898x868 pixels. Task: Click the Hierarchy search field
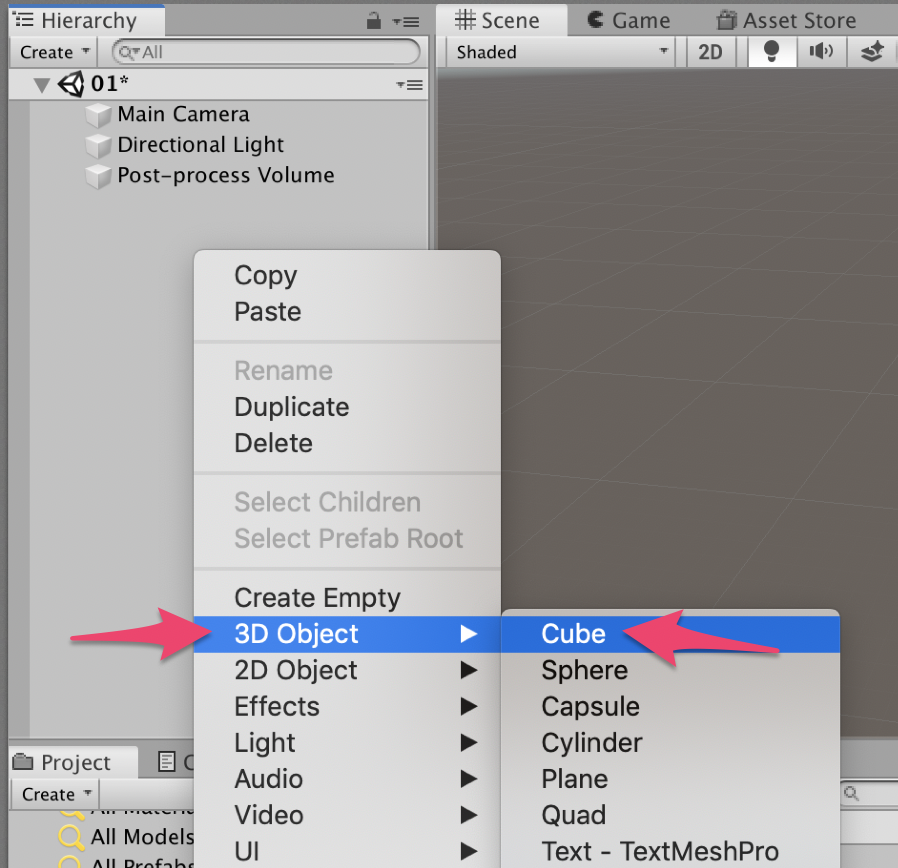point(266,52)
